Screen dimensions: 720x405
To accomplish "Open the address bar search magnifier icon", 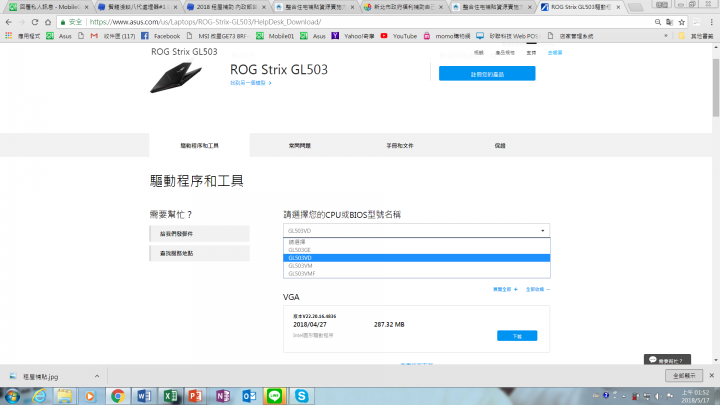I will click(x=658, y=22).
